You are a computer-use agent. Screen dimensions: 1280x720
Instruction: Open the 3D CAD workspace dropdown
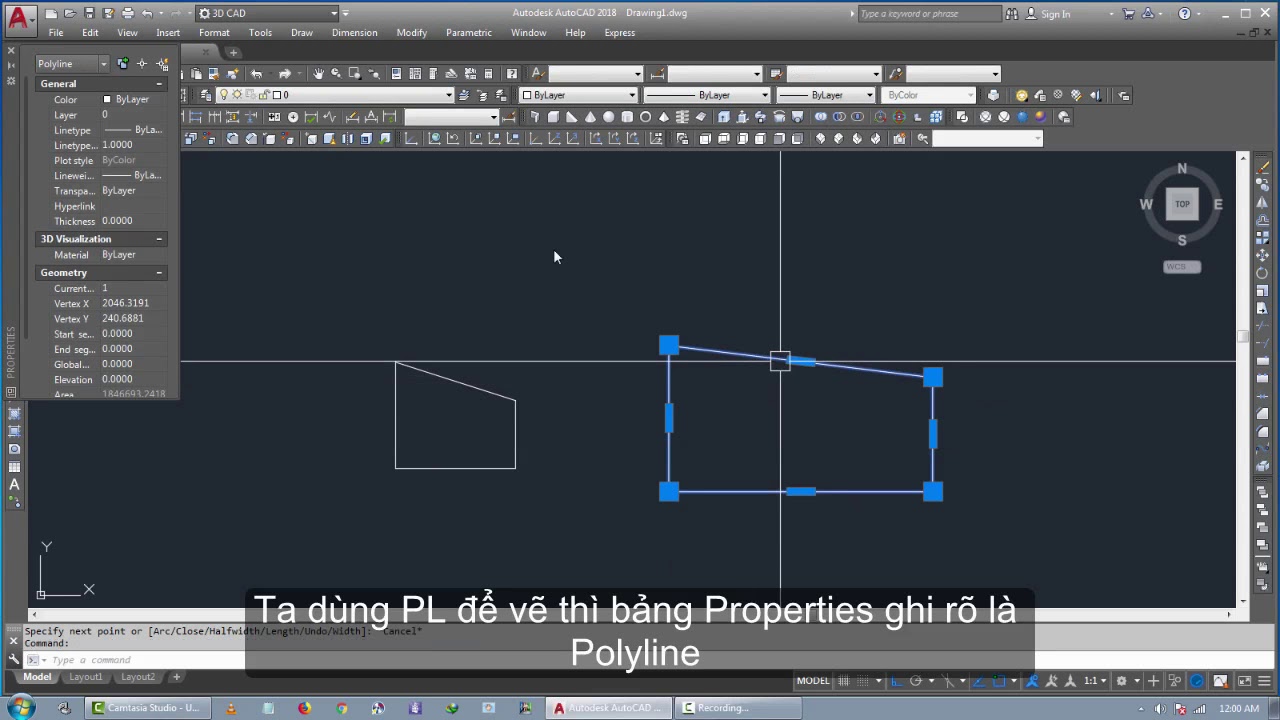268,13
